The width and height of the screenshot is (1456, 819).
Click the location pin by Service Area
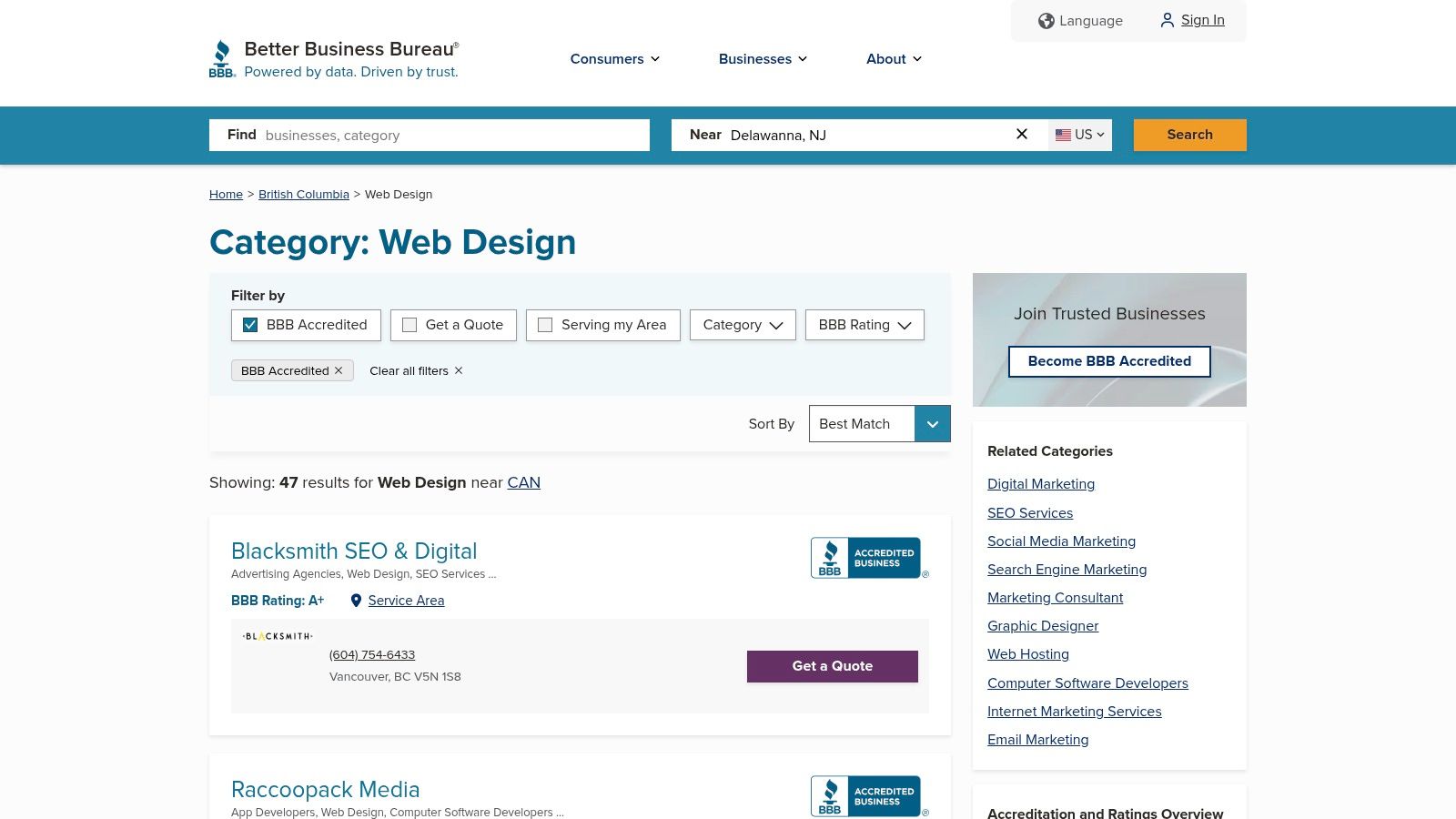point(356,601)
